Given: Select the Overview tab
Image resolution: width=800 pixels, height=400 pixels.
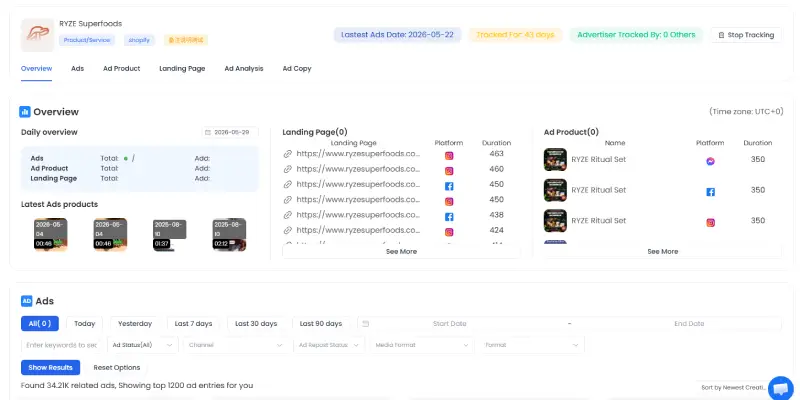Looking at the screenshot, I should [36, 68].
